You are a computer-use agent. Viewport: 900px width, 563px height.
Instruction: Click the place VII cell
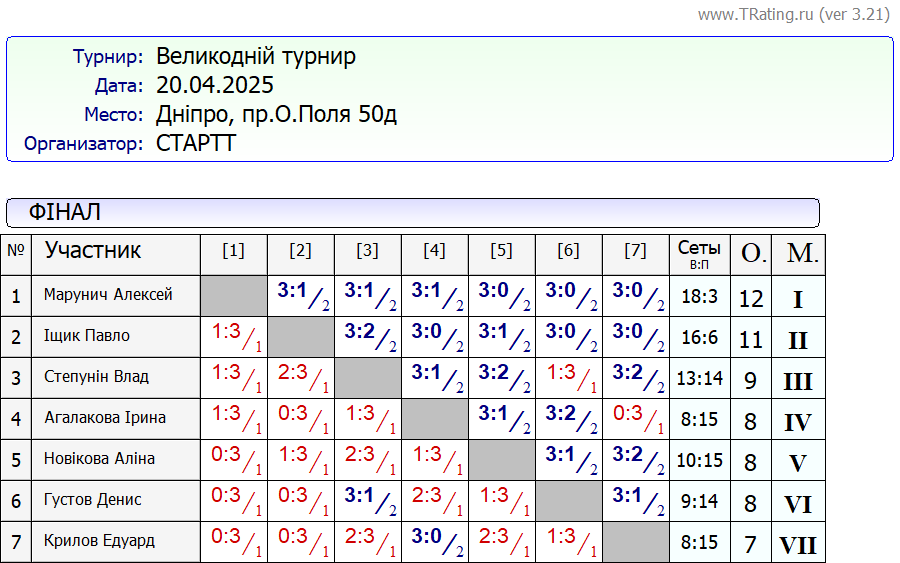click(797, 546)
